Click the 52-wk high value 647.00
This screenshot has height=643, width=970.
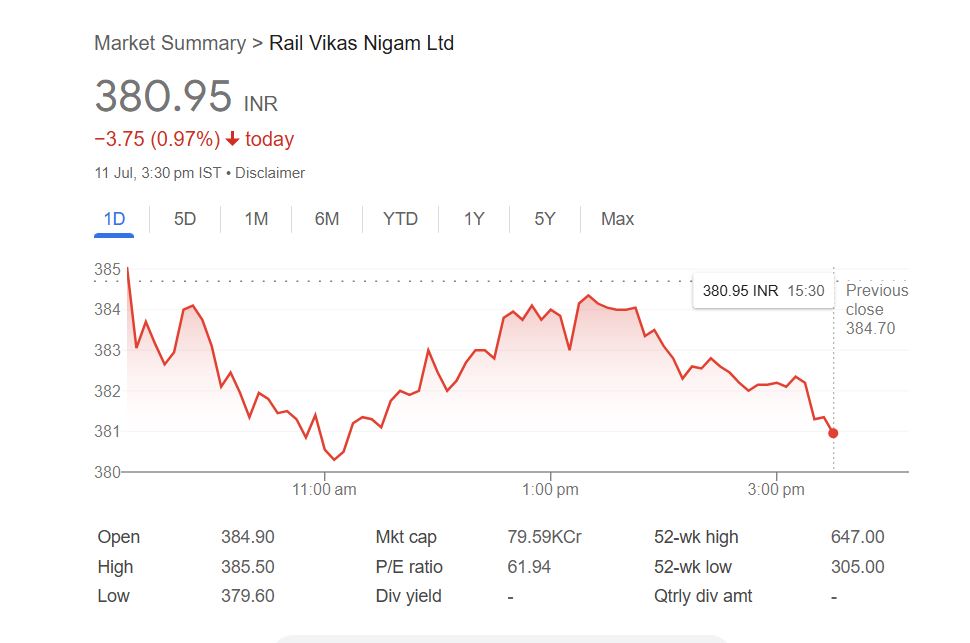click(x=857, y=537)
